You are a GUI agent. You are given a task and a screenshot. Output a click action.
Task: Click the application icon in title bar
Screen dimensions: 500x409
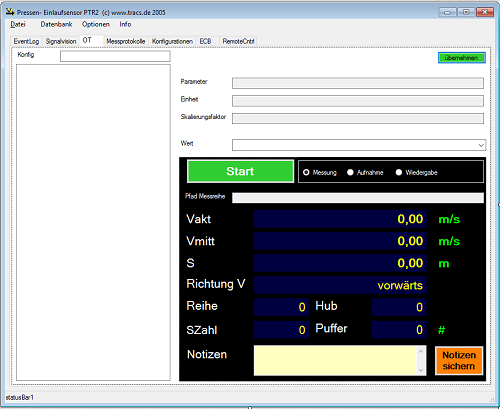click(x=10, y=12)
